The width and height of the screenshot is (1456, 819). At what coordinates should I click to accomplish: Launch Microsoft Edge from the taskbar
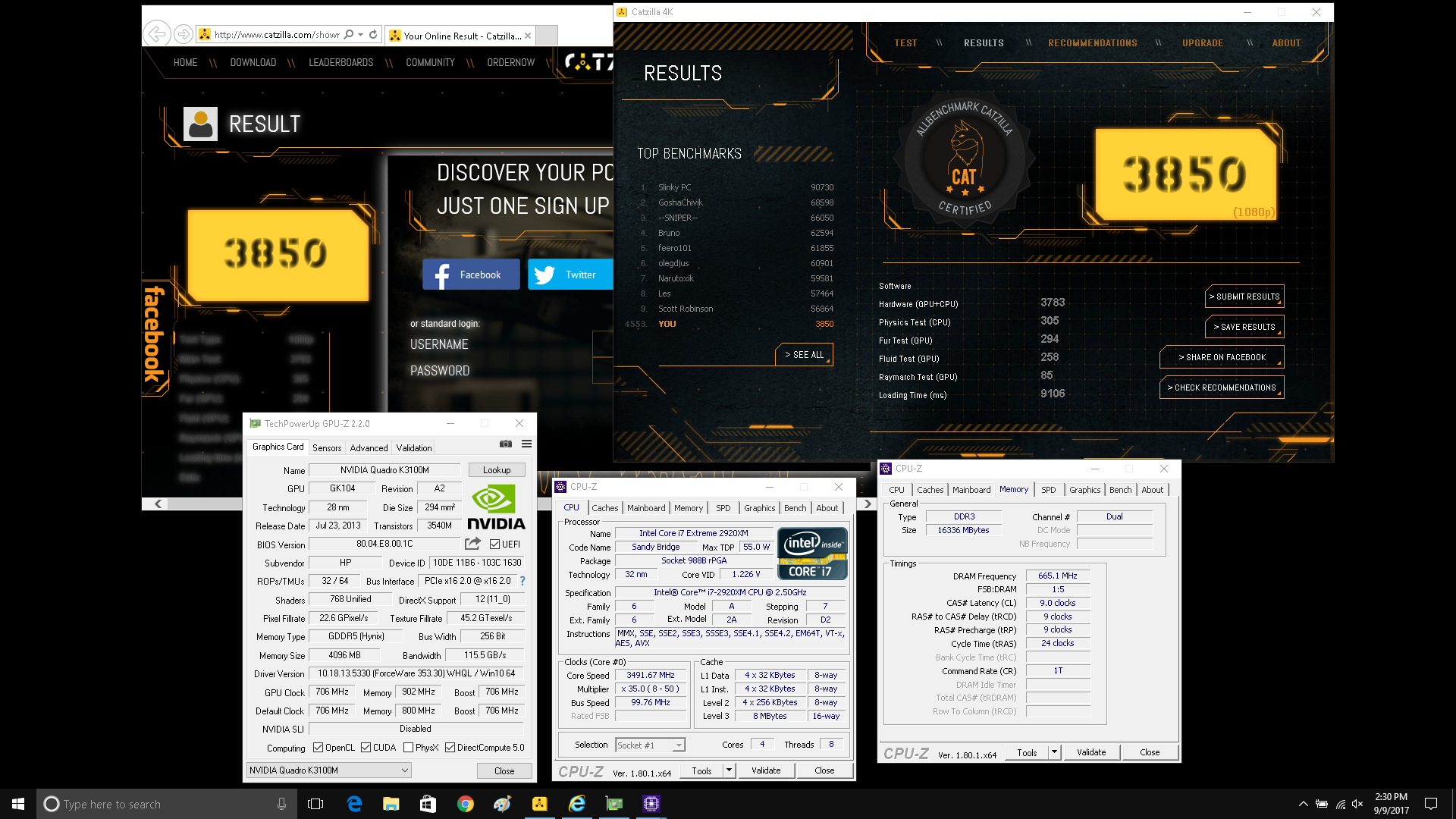click(354, 804)
